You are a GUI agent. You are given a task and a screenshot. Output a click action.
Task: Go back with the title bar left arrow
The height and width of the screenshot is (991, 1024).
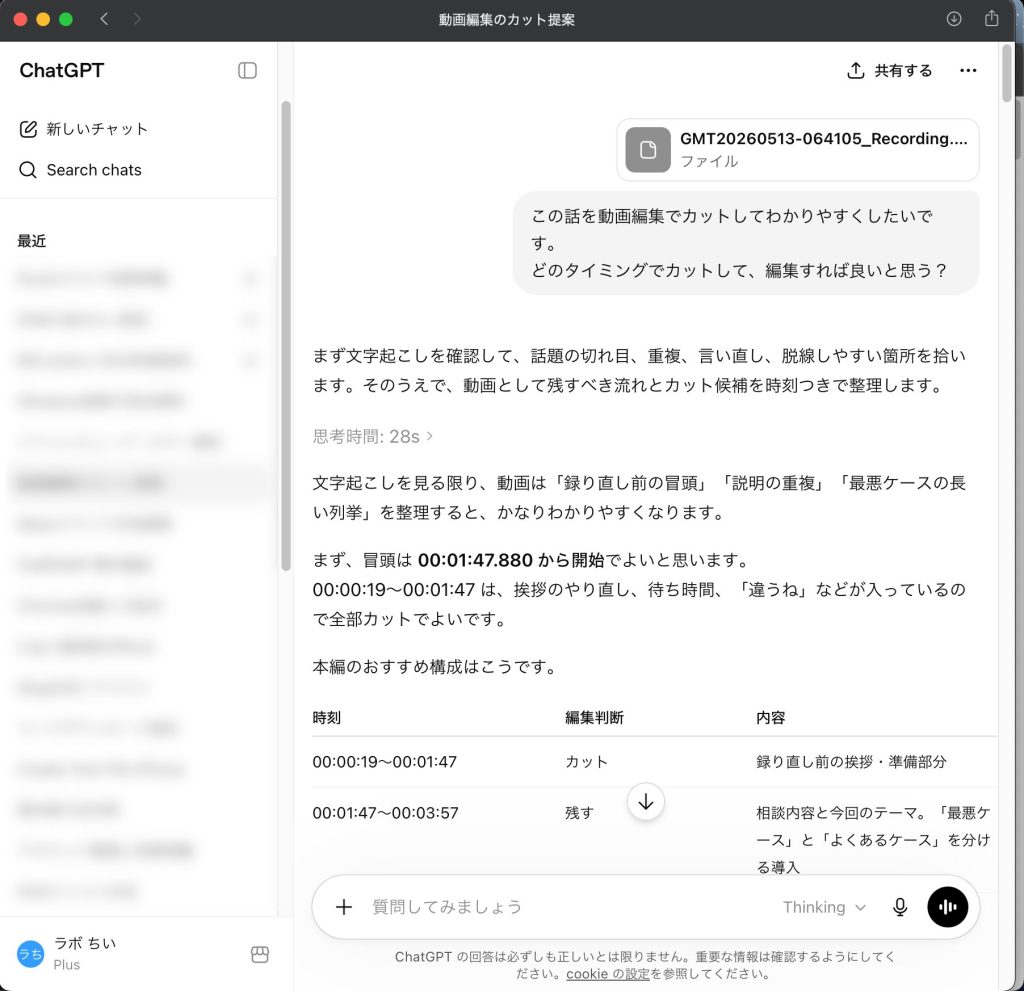pos(104,19)
